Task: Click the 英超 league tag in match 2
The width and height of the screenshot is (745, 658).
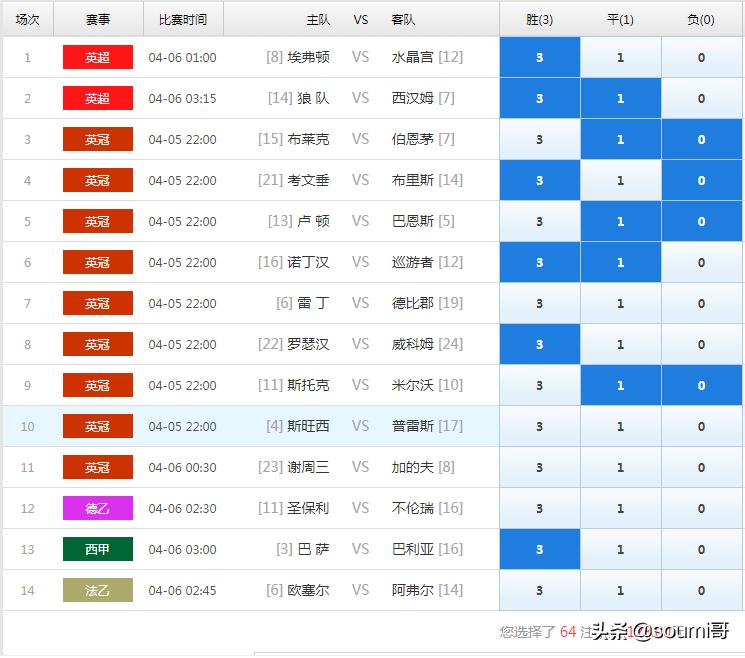Action: point(98,98)
